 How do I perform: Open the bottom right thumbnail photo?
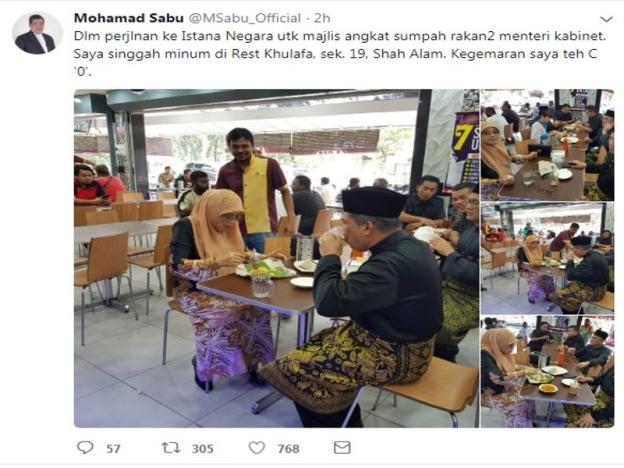(547, 372)
